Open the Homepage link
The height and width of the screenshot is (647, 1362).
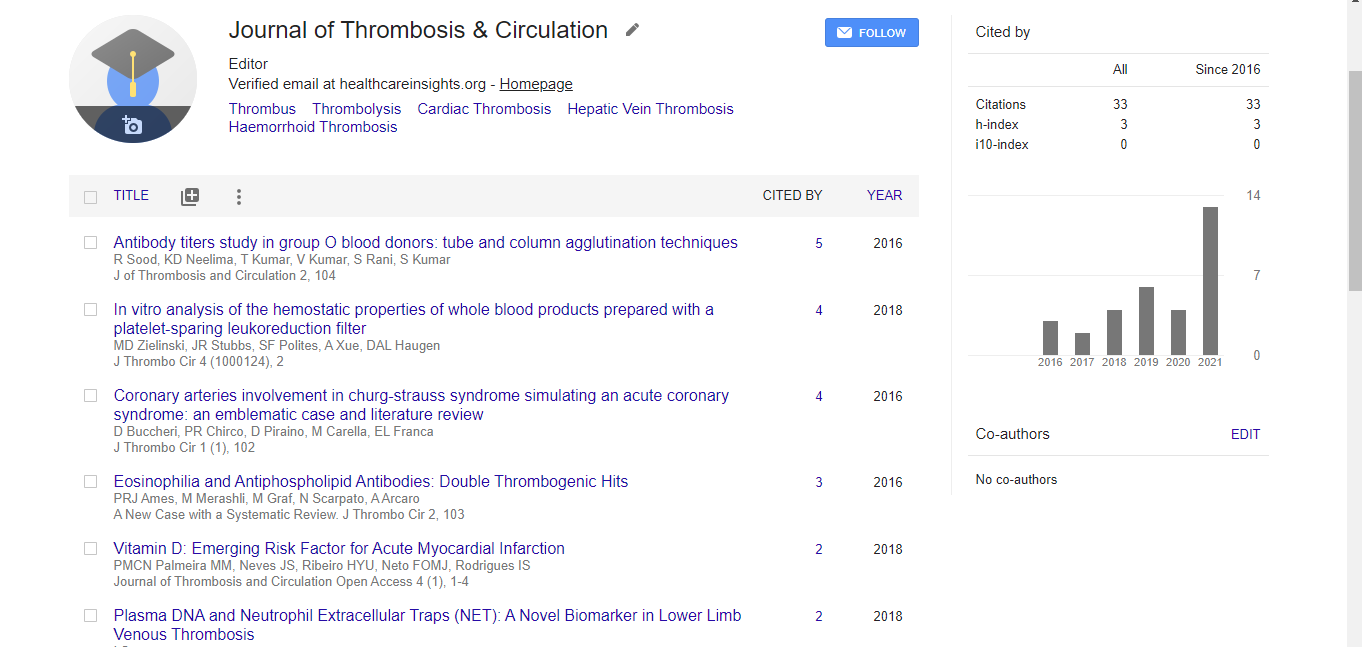click(x=536, y=85)
